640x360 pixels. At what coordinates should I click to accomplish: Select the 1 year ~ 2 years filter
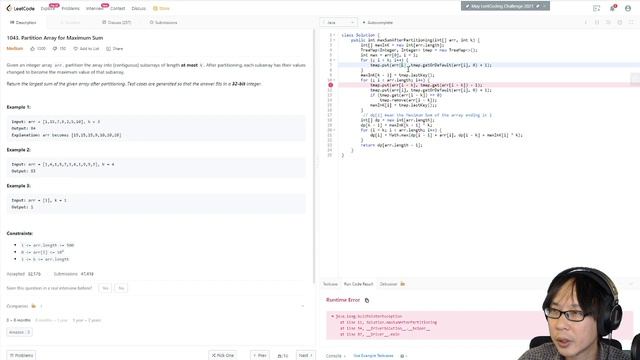(87, 320)
